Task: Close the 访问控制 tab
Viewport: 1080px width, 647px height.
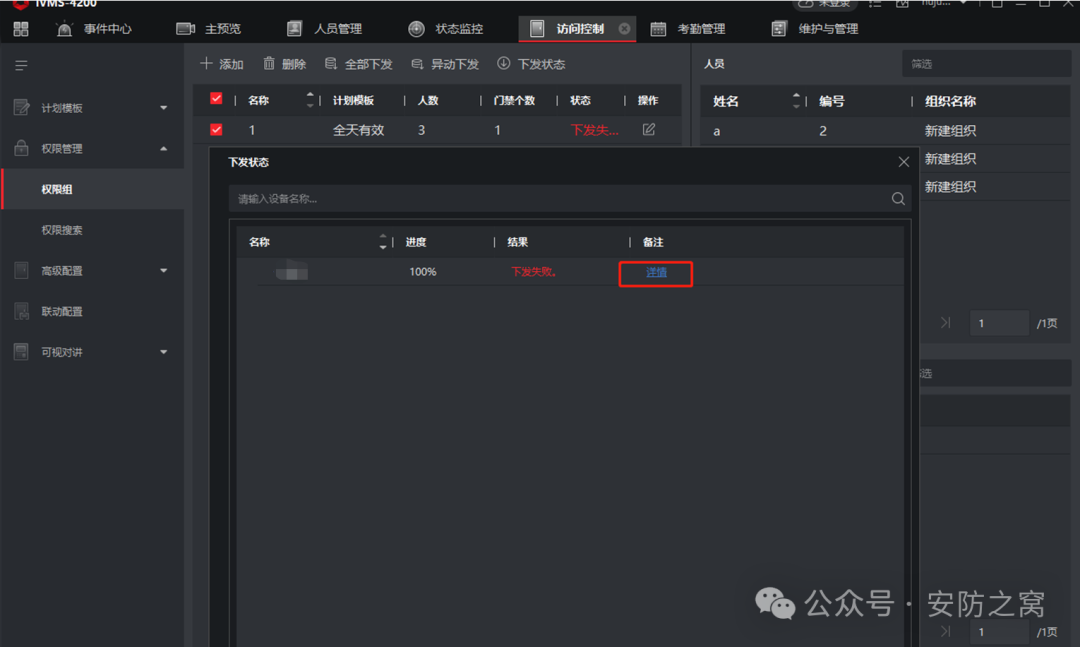Action: pos(624,29)
